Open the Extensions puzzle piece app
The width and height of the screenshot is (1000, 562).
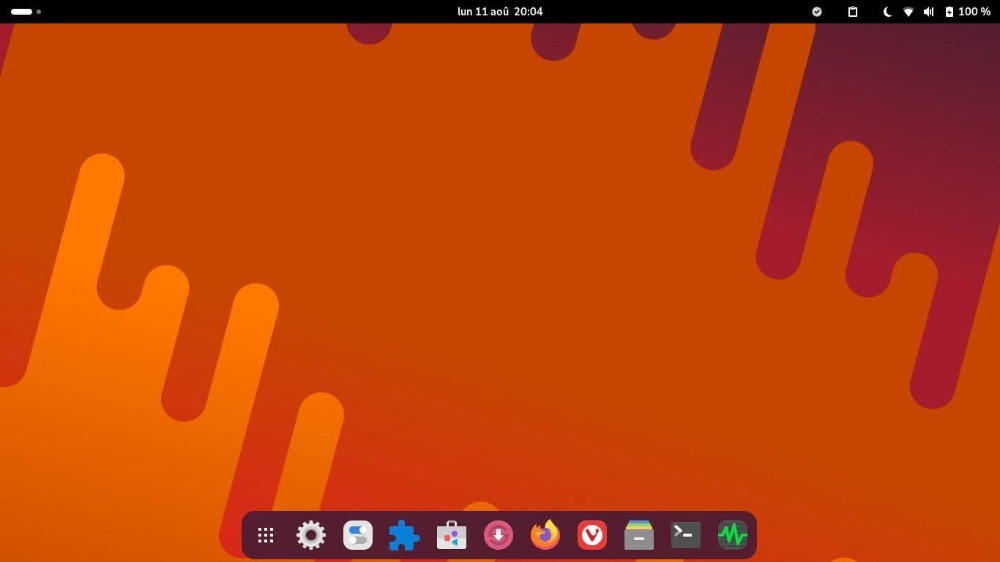click(404, 535)
